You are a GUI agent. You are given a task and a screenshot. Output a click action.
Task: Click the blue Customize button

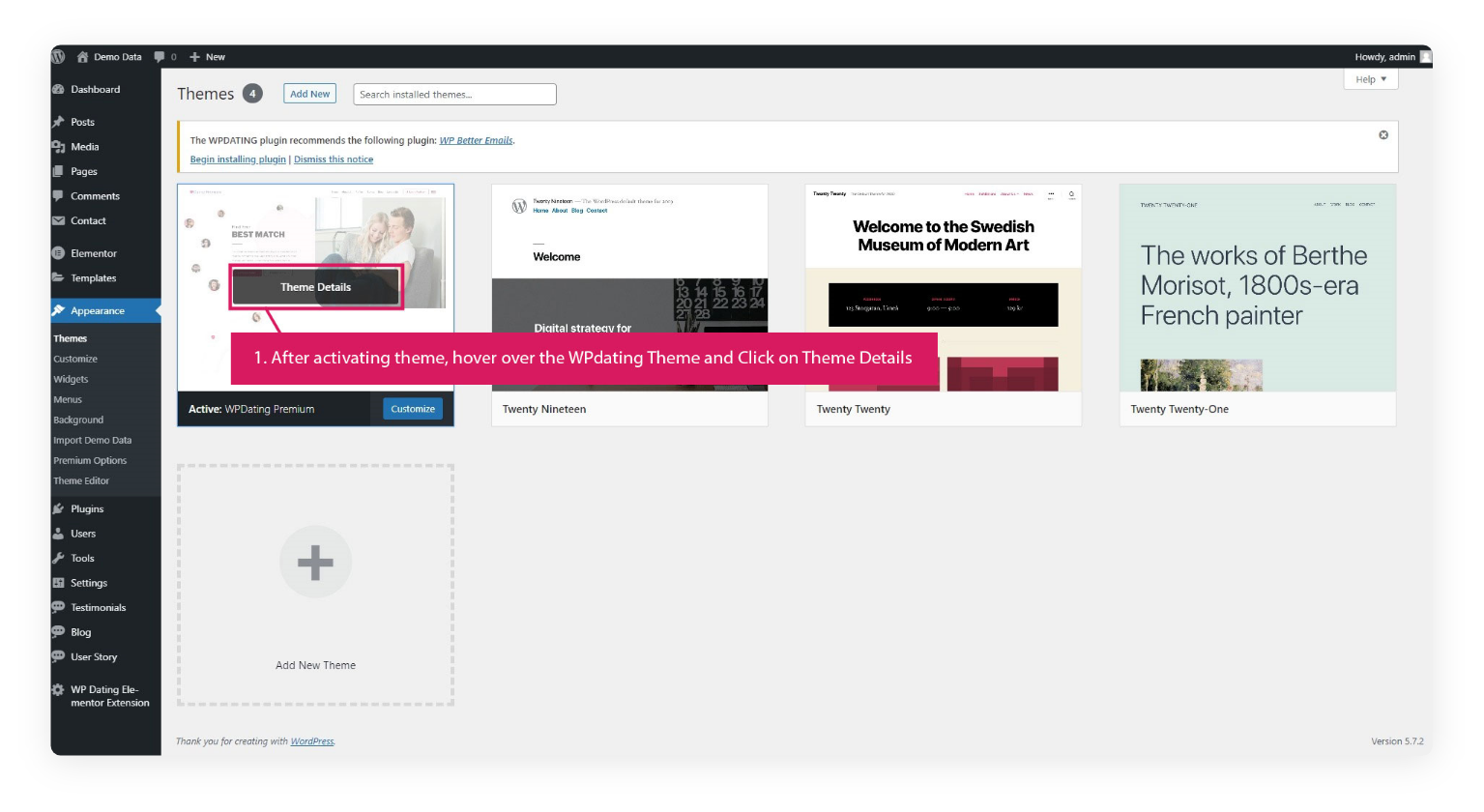413,409
